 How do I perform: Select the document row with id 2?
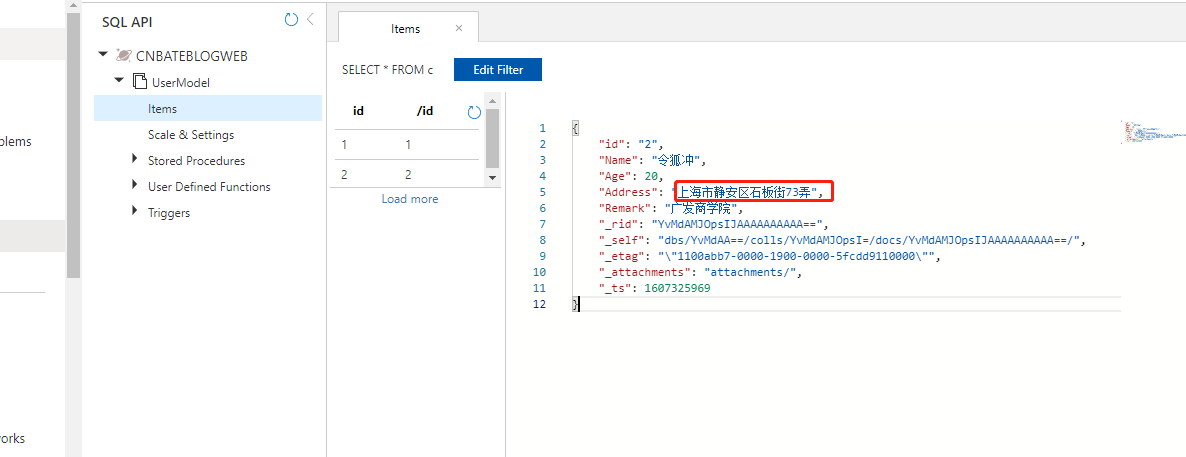[407, 174]
